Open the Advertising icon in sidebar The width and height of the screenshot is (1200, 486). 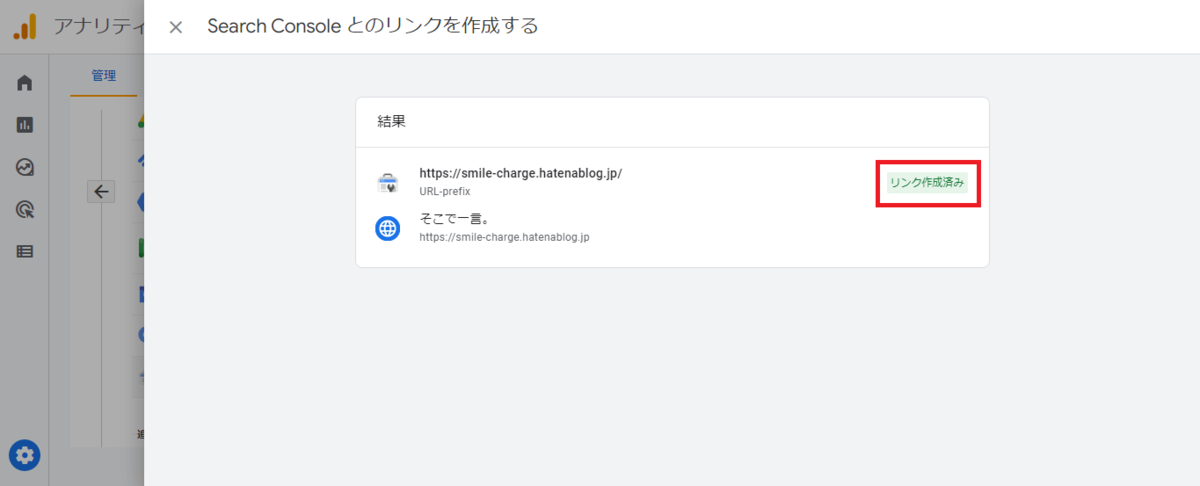[25, 210]
